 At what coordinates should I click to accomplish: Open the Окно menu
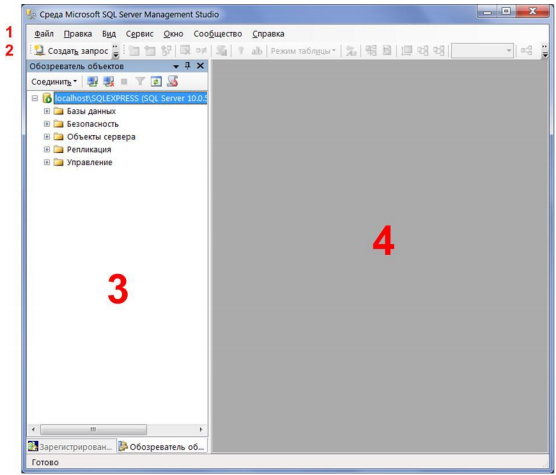[x=173, y=34]
